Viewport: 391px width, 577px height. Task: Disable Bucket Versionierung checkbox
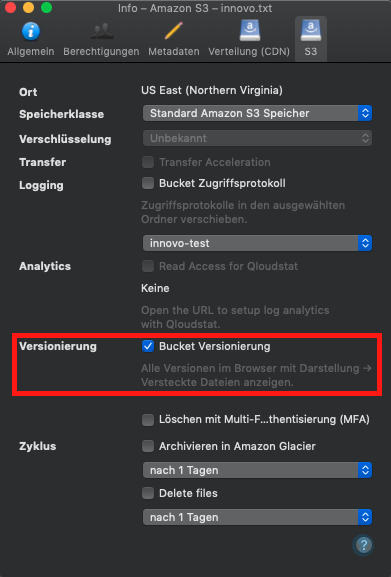click(148, 346)
